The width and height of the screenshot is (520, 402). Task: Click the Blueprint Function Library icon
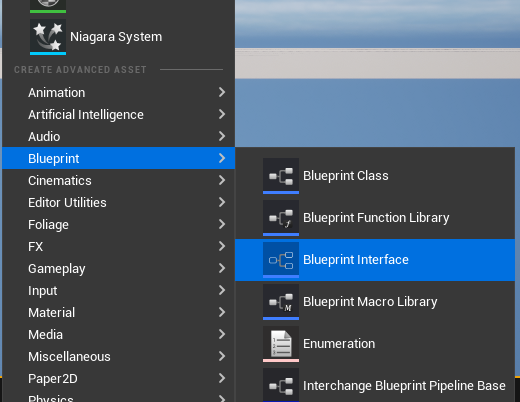point(281,218)
